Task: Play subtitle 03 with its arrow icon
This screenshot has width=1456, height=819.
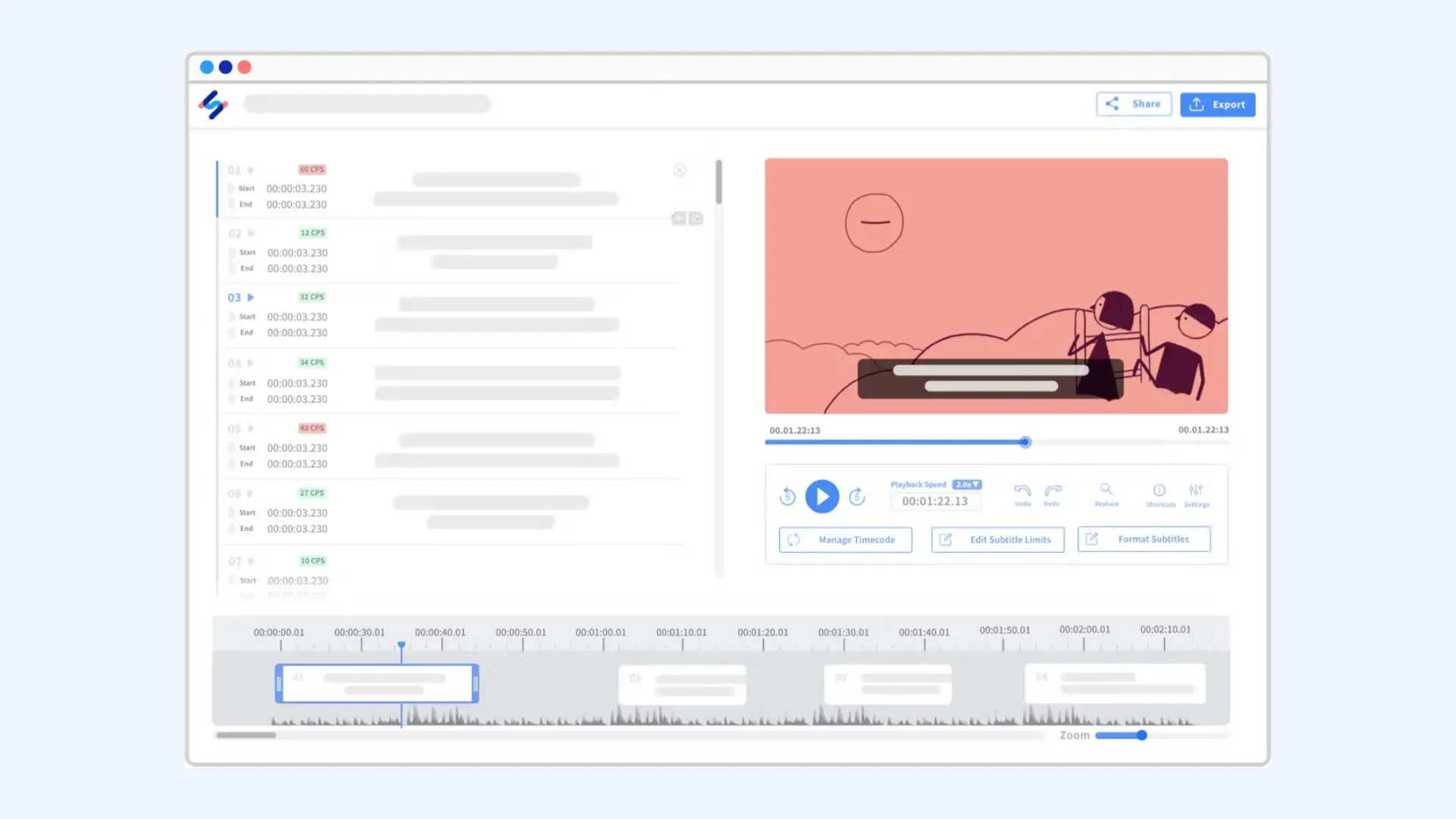Action: [x=250, y=297]
